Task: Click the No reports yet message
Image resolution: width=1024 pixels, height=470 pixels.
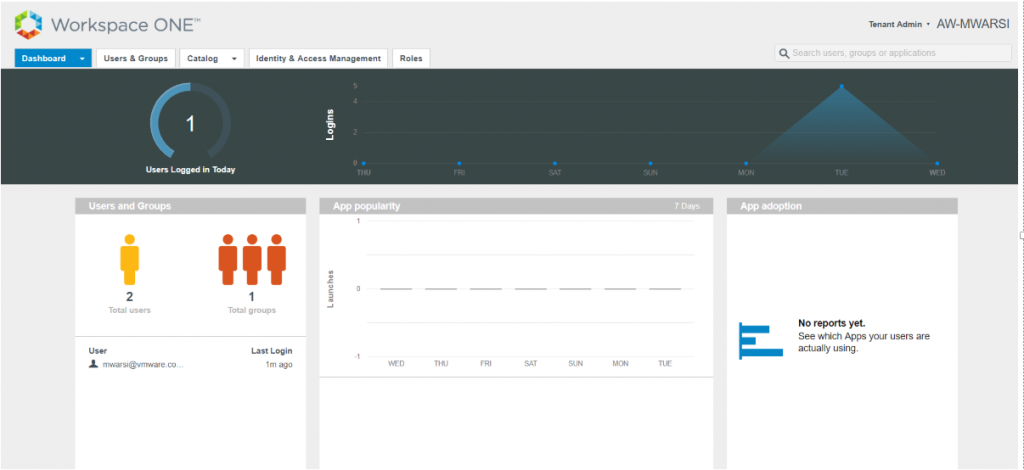Action: coord(831,323)
